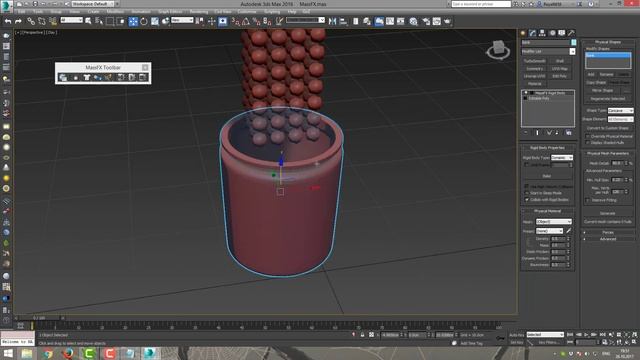Open the Display command panel tab

click(562, 33)
